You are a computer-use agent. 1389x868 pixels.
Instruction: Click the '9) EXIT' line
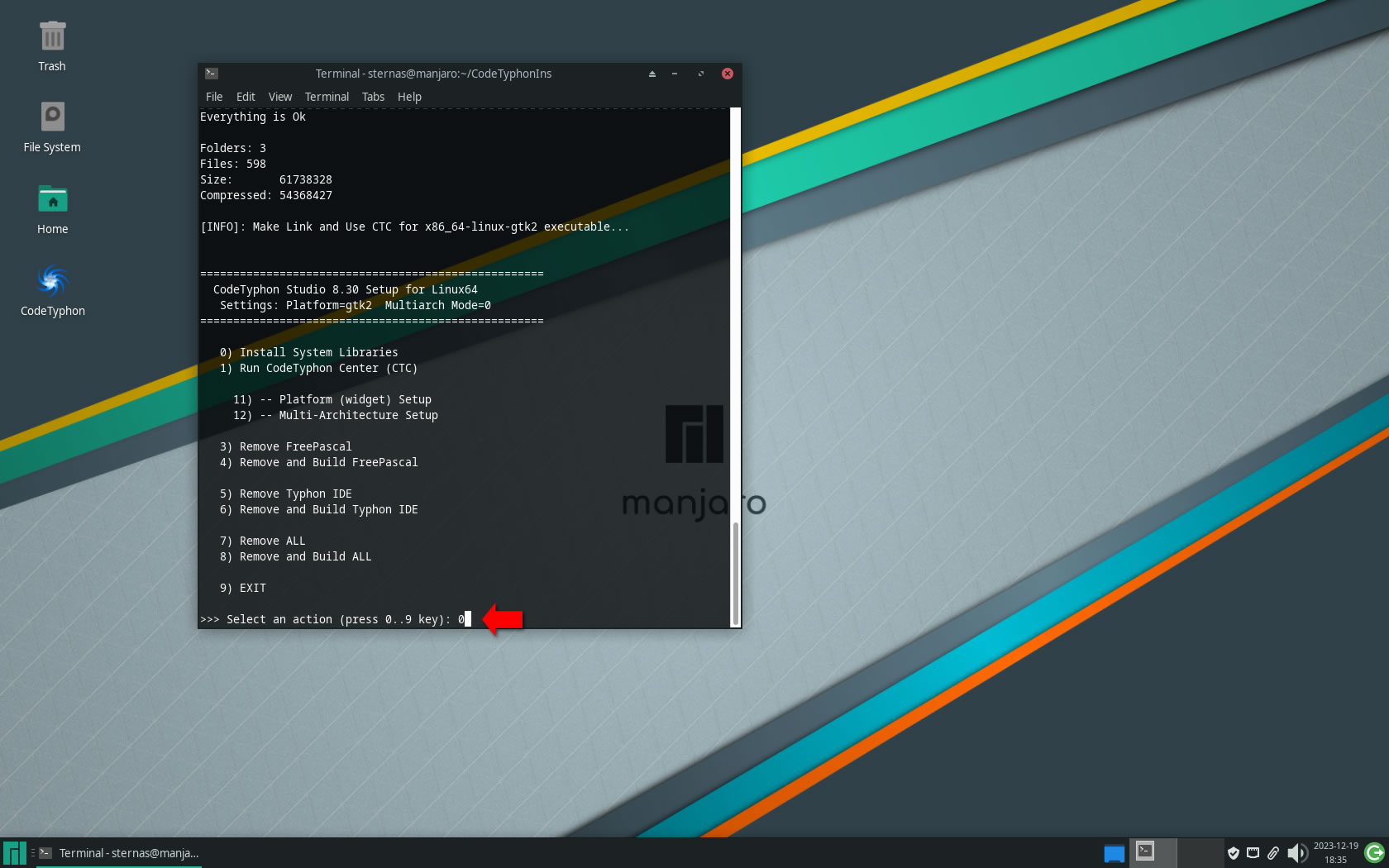tap(242, 588)
